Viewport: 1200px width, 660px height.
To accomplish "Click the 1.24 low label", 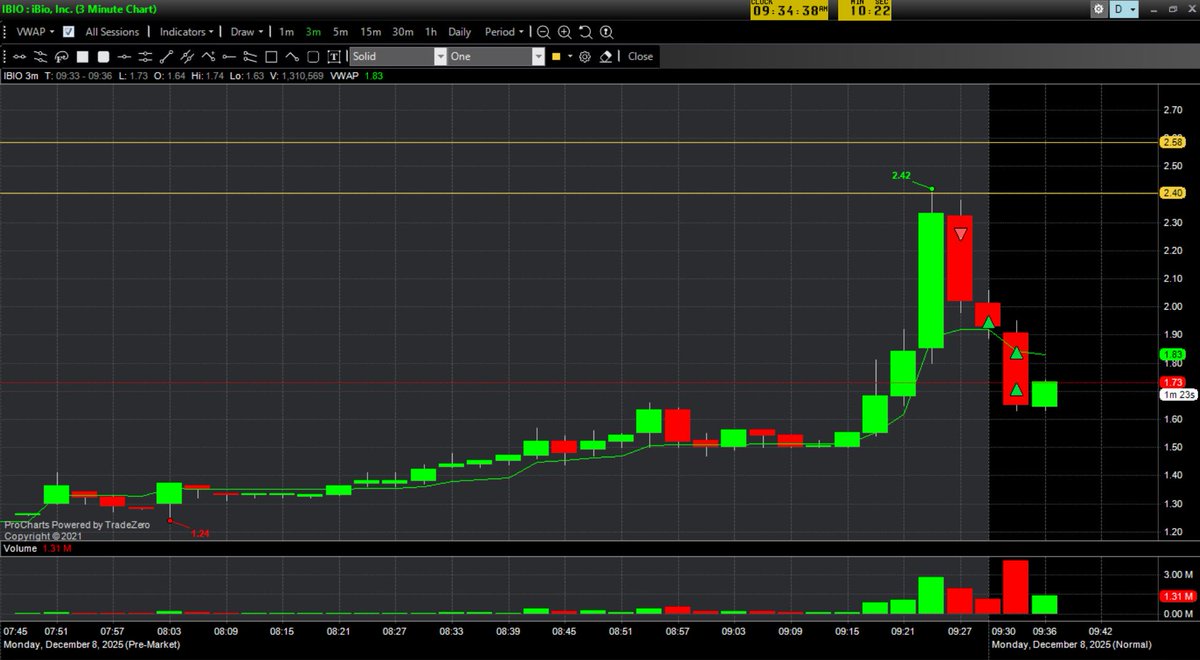I will pos(201,533).
